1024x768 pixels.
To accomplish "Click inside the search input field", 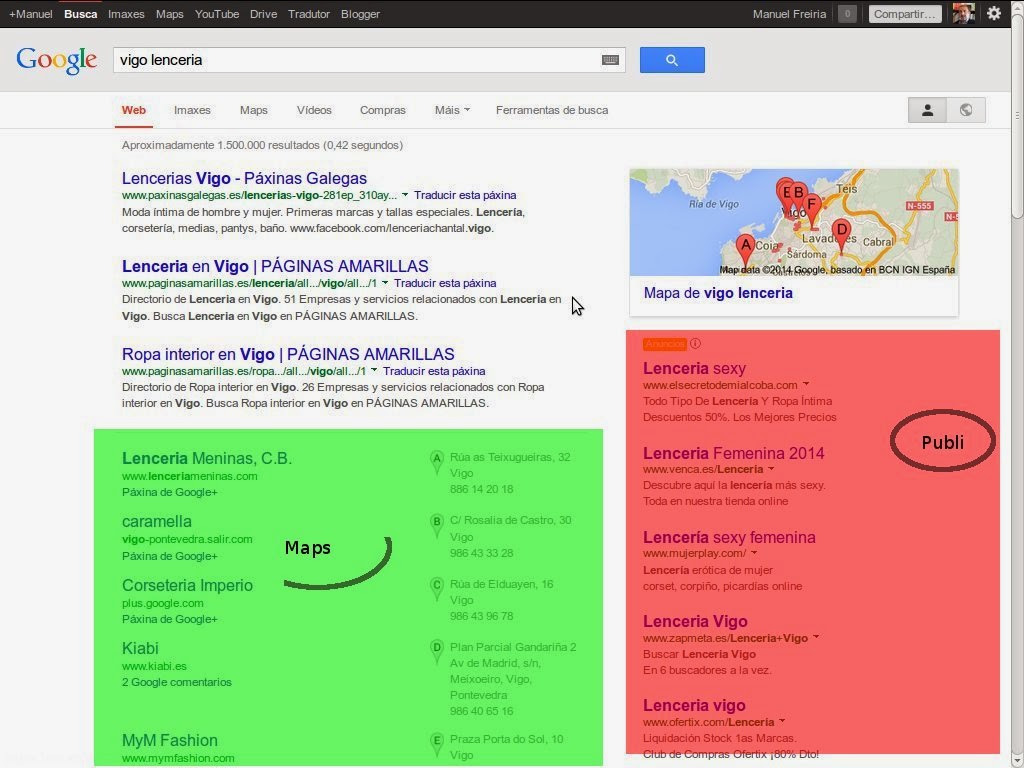I will tap(350, 60).
